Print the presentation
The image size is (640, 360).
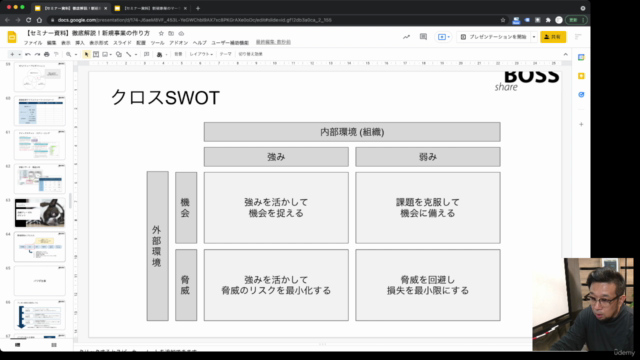coord(47,54)
